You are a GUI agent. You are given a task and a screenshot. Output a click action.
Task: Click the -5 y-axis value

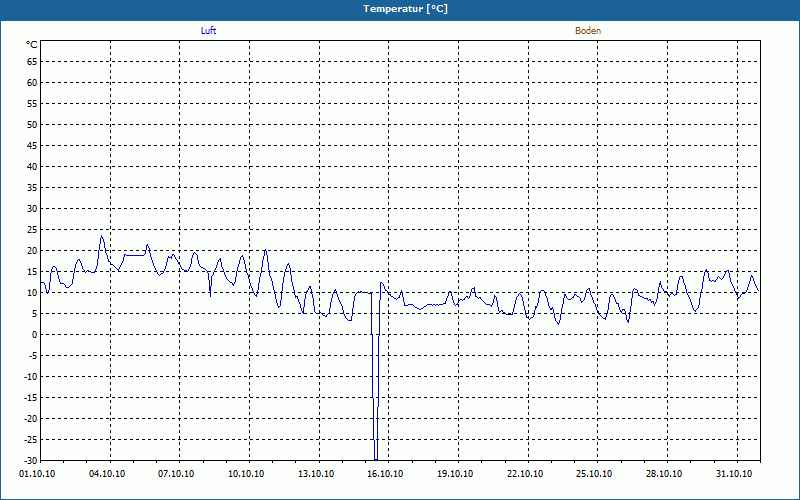coord(33,356)
